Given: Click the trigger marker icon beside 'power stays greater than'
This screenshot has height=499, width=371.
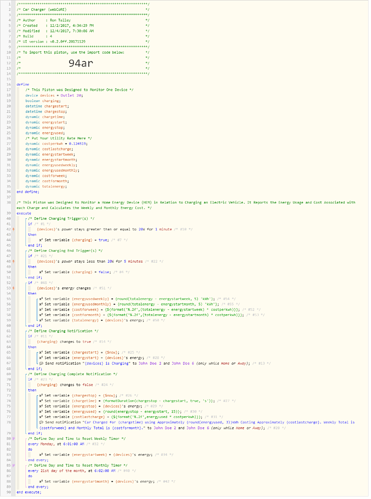Looking at the screenshot, I should tap(13, 229).
